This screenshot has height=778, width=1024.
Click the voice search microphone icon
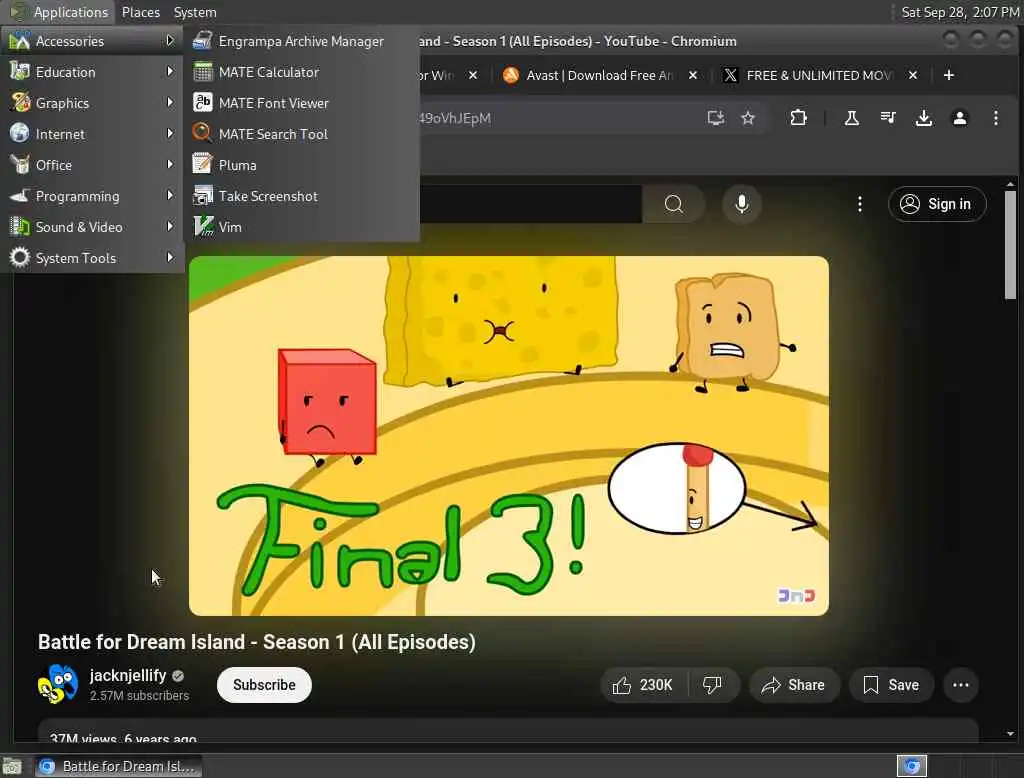(x=741, y=204)
